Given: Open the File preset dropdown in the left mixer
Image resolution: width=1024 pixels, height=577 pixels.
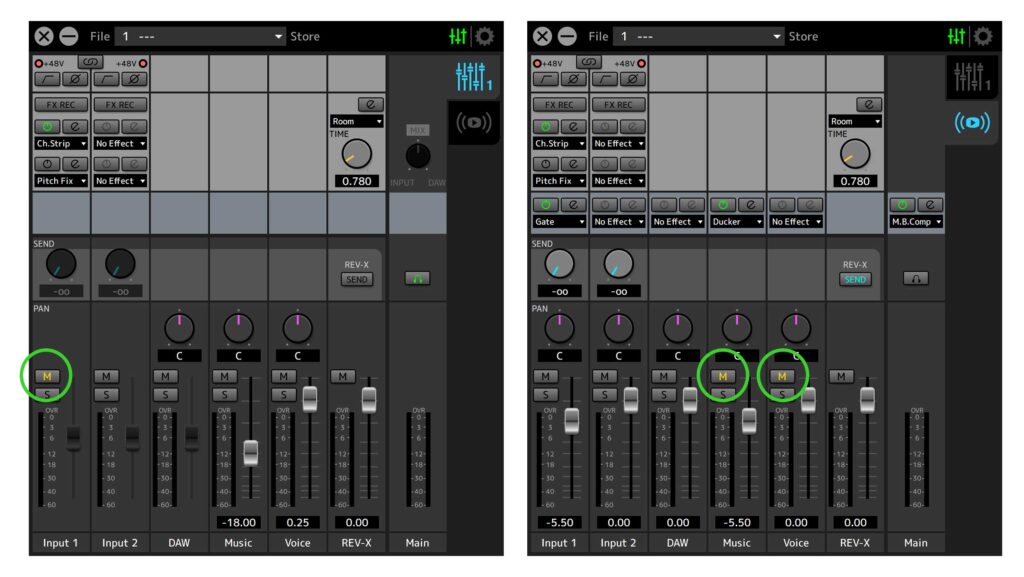Looking at the screenshot, I should [x=200, y=36].
